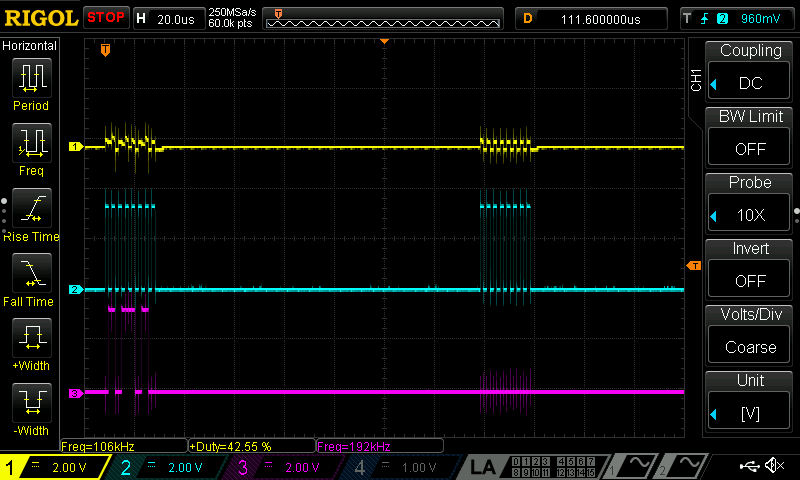Click the channel 2 cyan ground marker
This screenshot has width=800, height=480.
(76, 290)
